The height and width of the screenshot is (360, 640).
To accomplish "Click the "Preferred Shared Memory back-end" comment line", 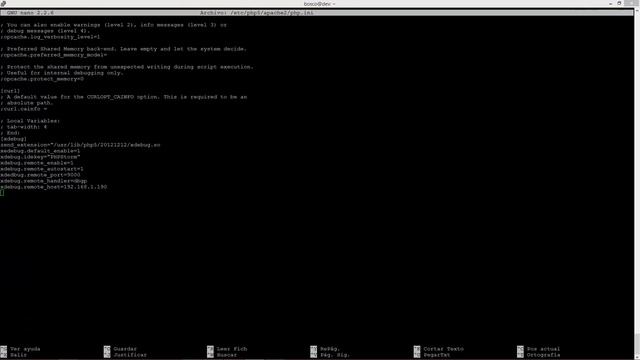I will (124, 49).
